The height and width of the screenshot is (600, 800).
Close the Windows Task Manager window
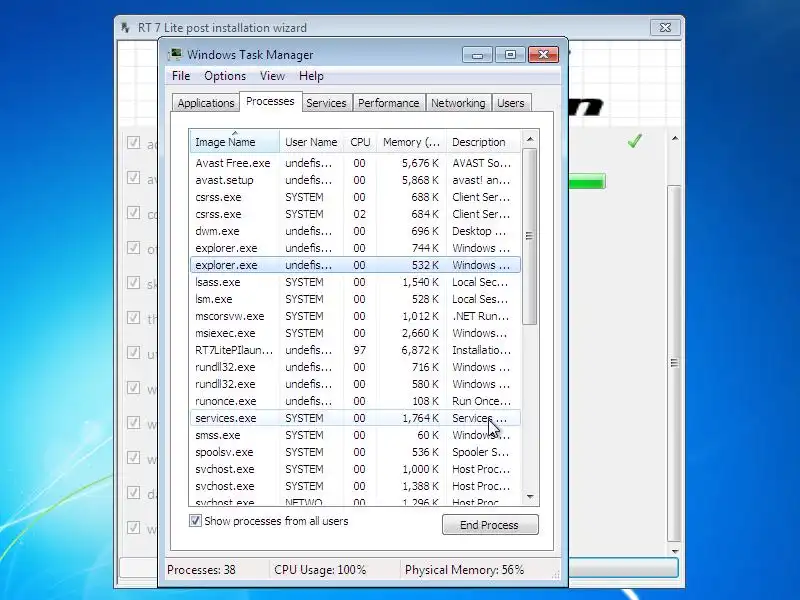point(543,55)
